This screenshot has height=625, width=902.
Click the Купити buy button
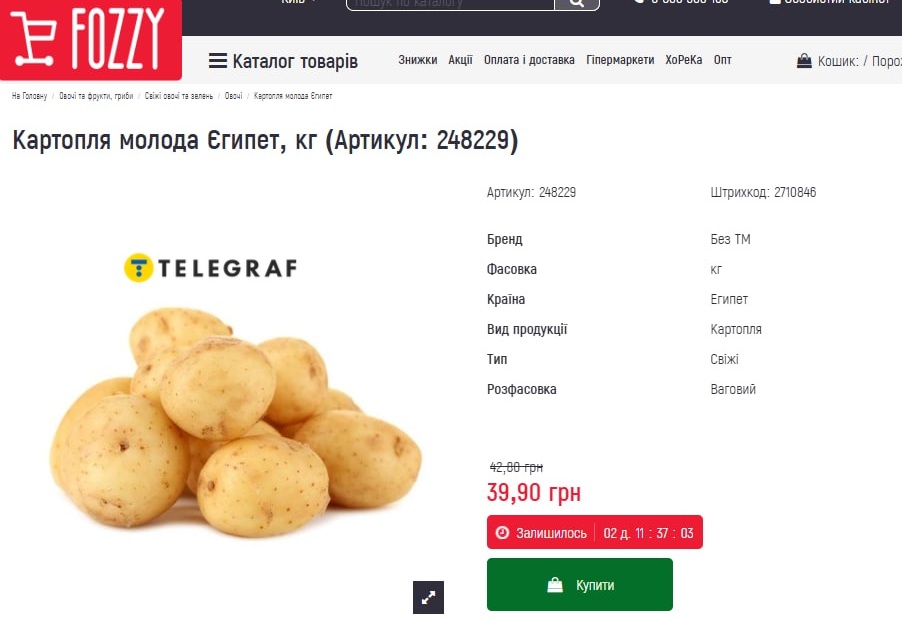click(x=579, y=585)
